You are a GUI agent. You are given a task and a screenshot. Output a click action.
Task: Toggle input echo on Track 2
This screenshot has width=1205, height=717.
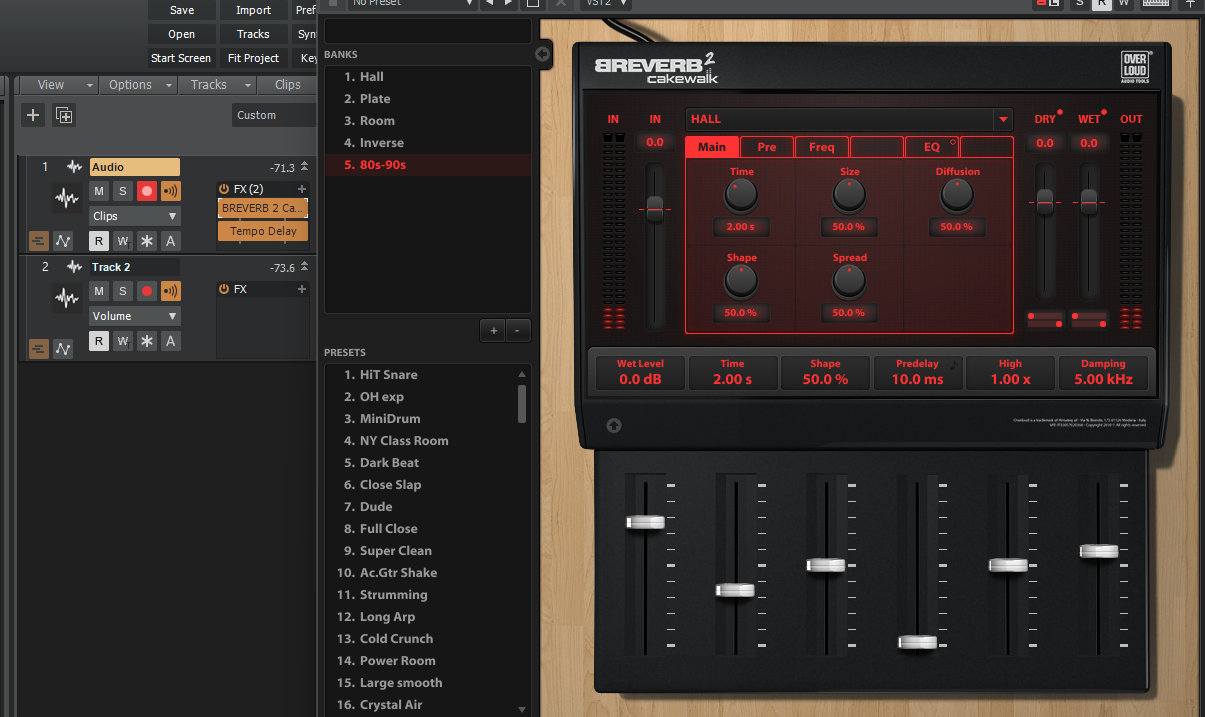tap(171, 291)
